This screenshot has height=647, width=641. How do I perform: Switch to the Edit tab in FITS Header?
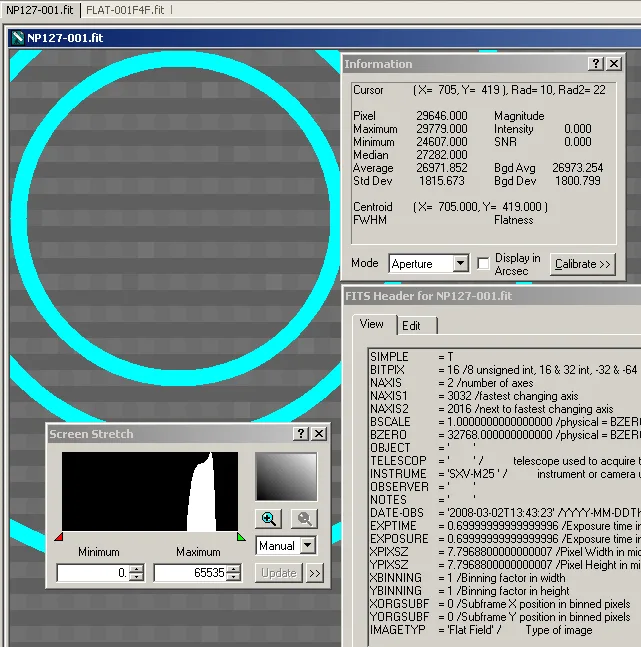point(411,326)
